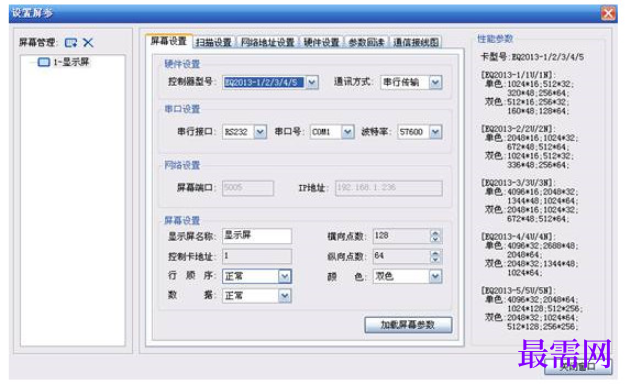This screenshot has width=630, height=385.
Task: Switch to the 扫描设置 tab
Action: 214,42
